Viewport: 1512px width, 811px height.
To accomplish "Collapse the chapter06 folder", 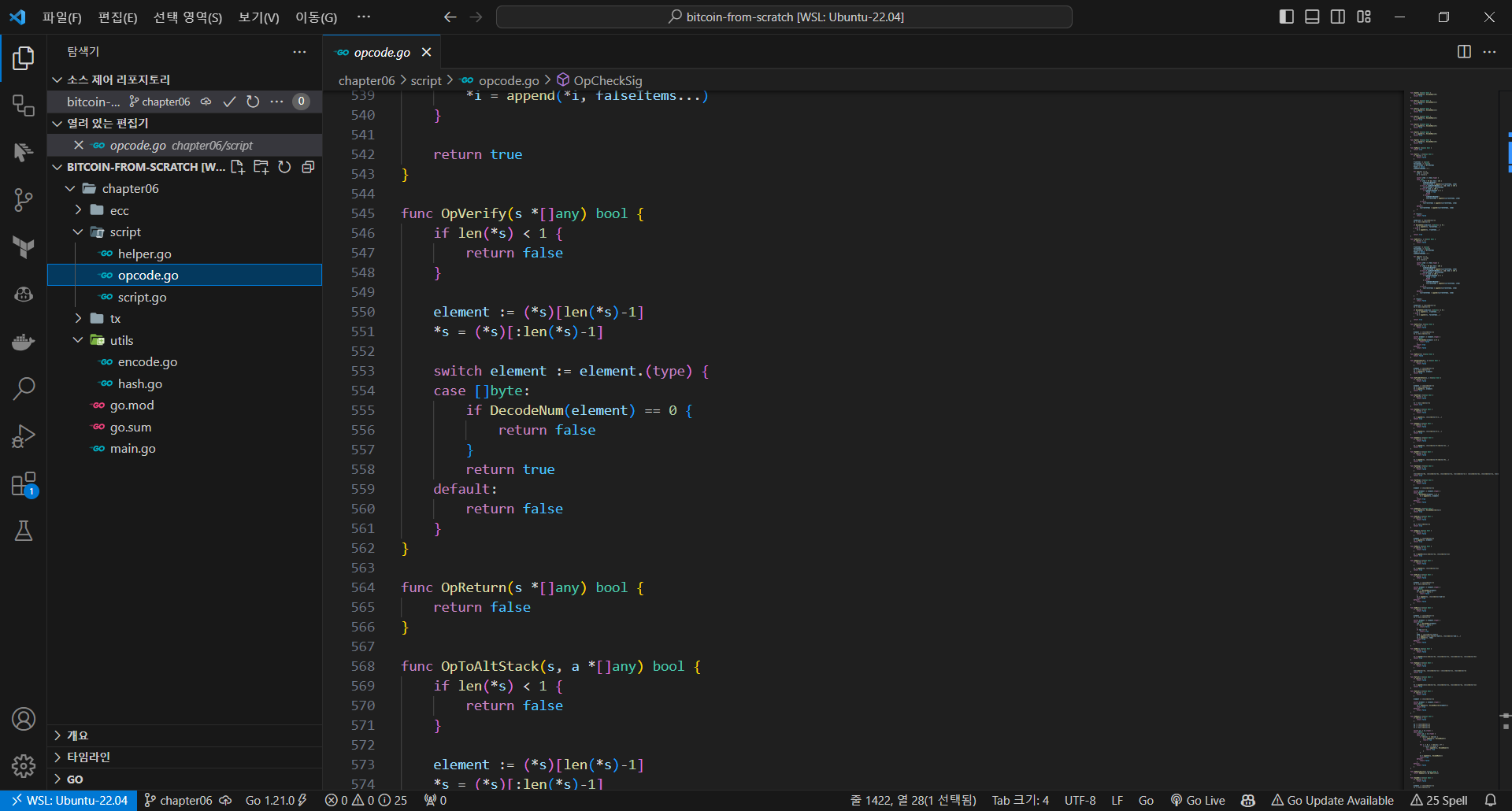I will (x=70, y=189).
